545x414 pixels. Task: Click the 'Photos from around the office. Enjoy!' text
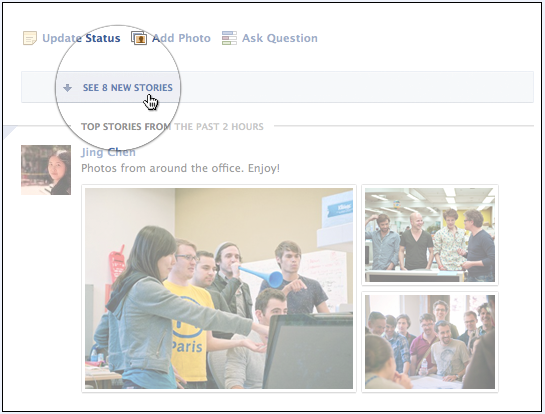(180, 168)
